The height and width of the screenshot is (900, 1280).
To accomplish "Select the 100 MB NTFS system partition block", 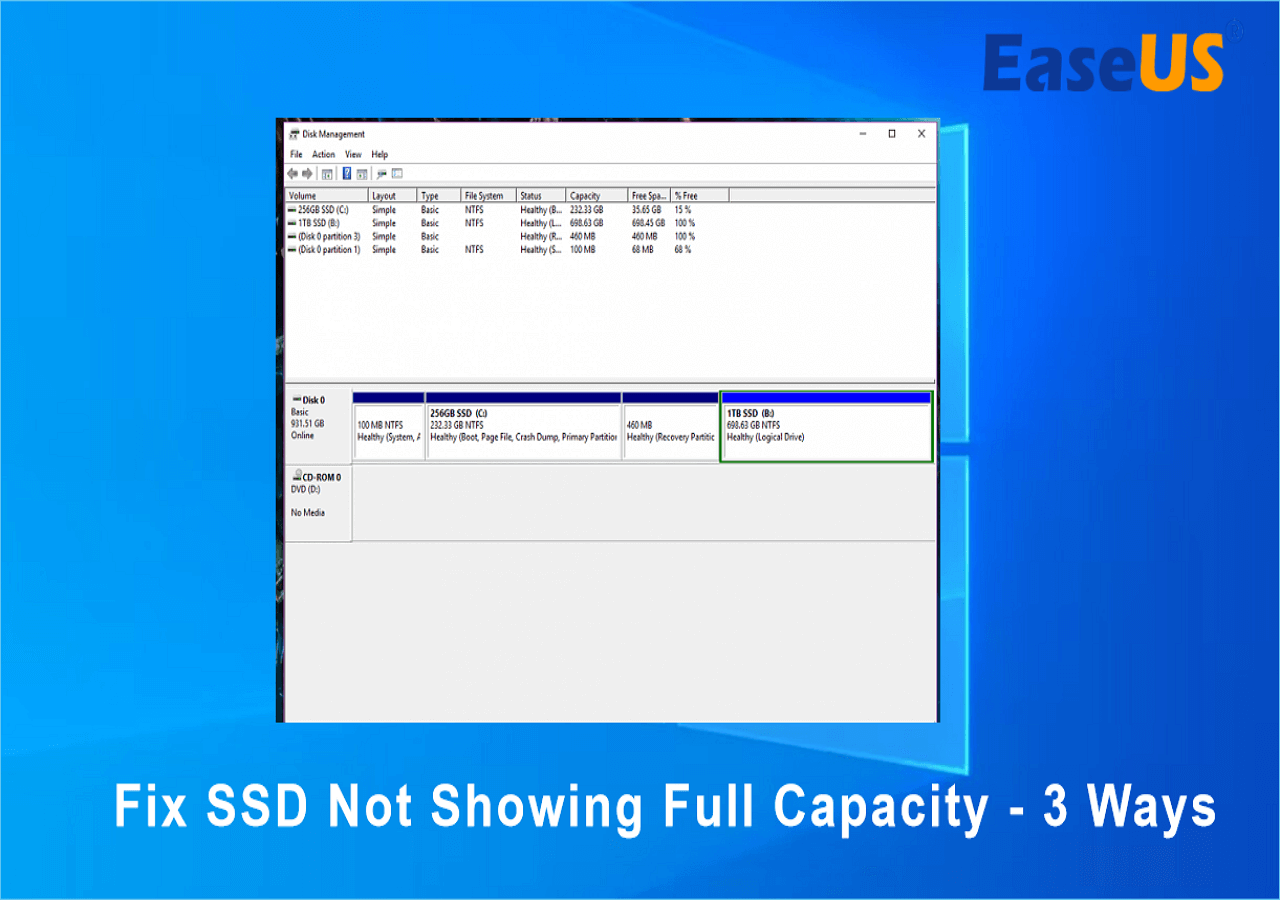I will click(x=389, y=427).
